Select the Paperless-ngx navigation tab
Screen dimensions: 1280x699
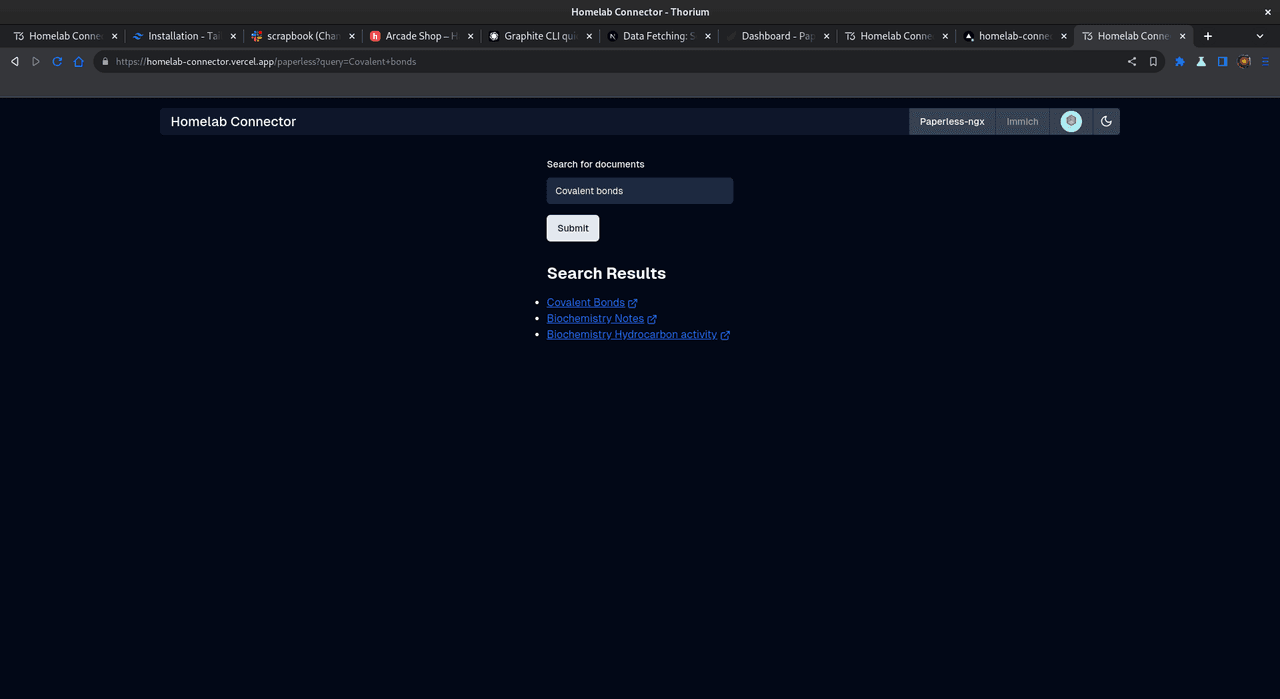point(952,122)
